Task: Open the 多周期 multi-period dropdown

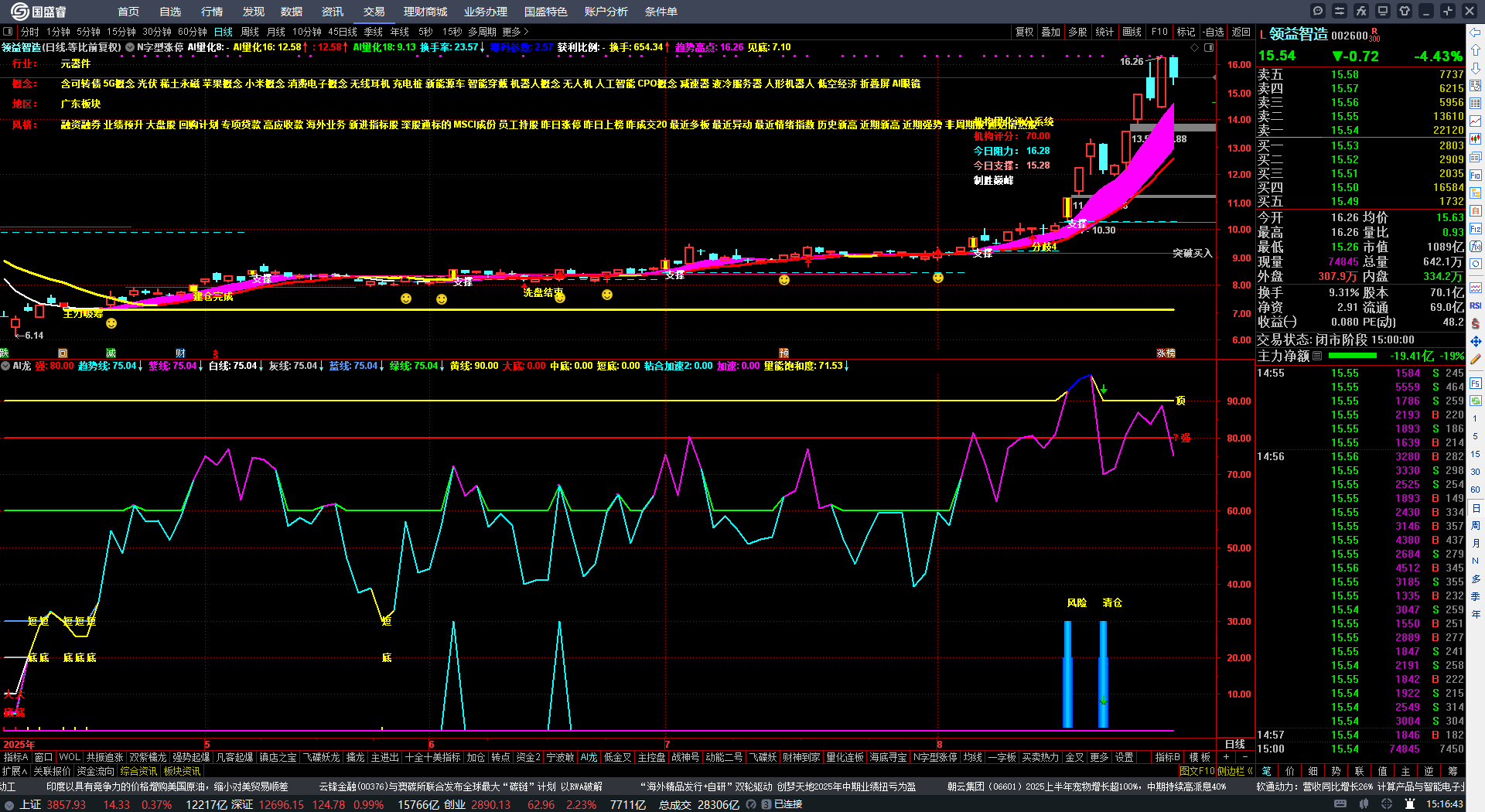Action: pyautogui.click(x=482, y=32)
